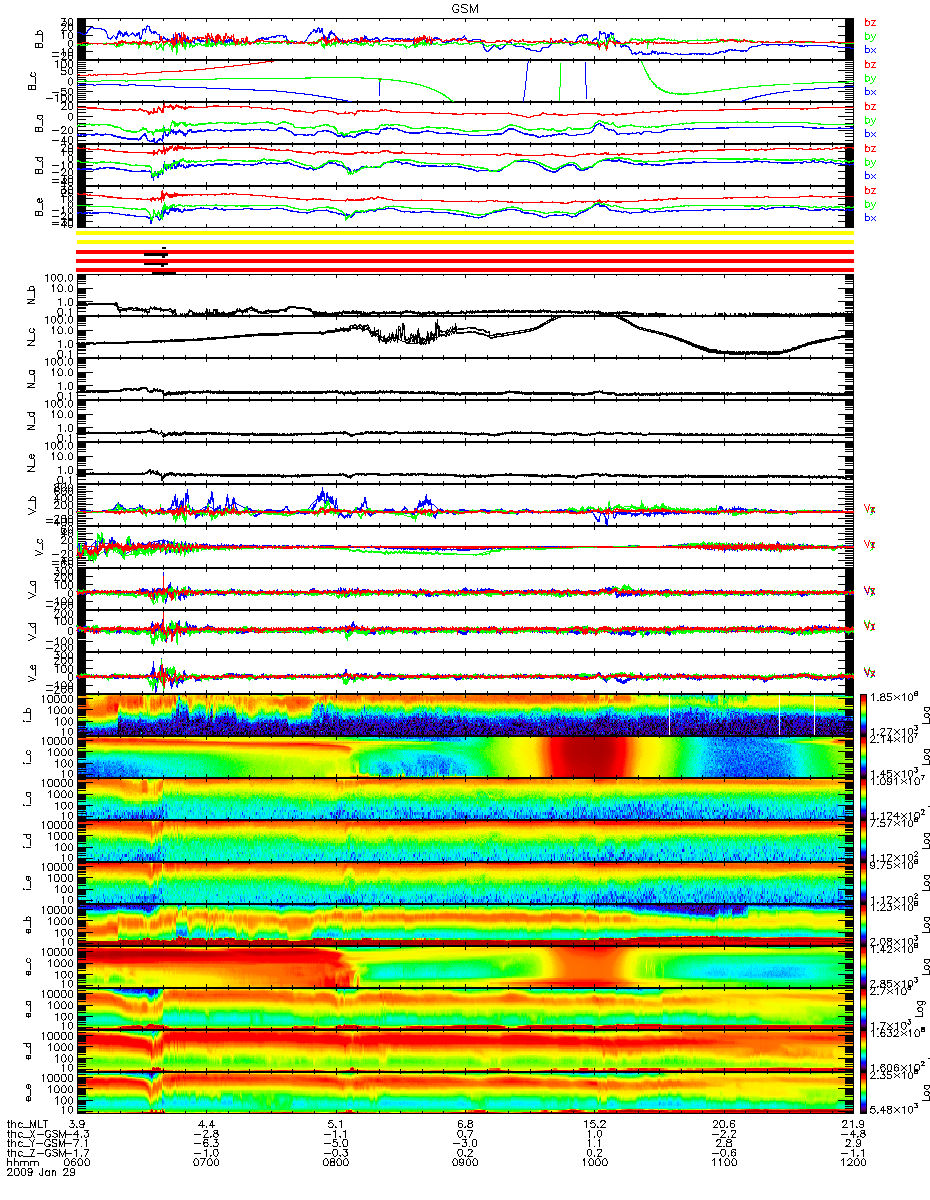Select the thc_Y-GSM row label
The image size is (930, 1200).
[38, 1145]
